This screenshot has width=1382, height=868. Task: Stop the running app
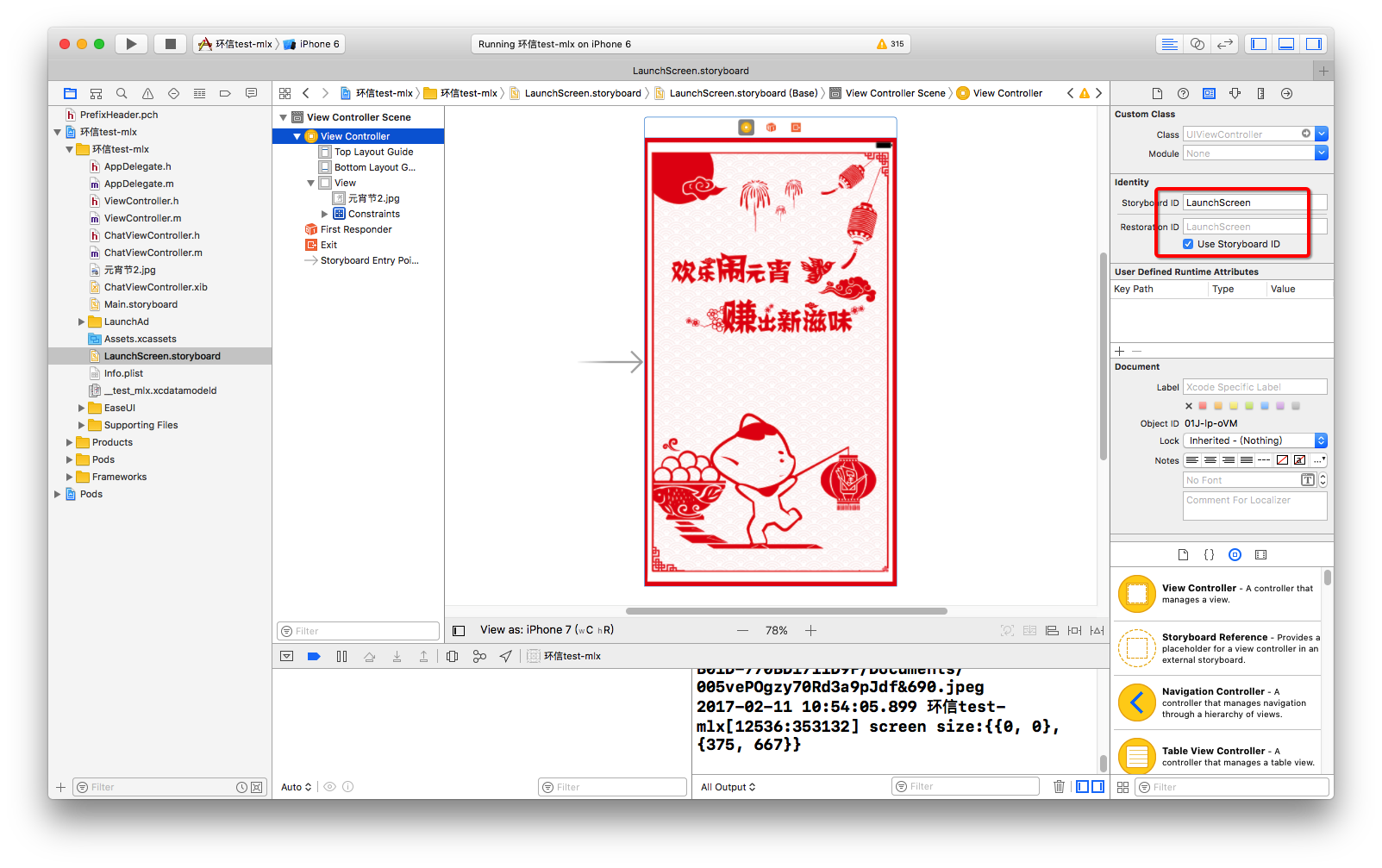tap(171, 44)
